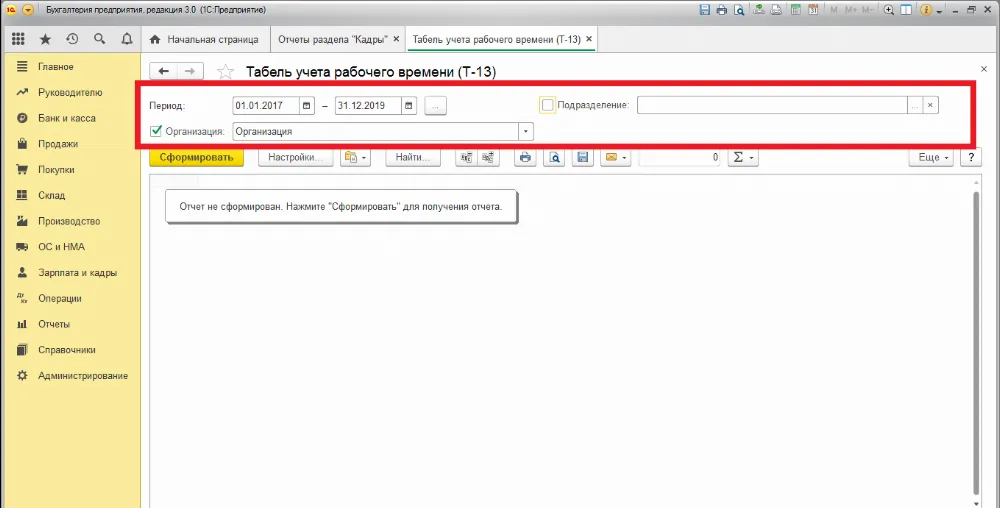
Task: Add report to favorites star
Action: pos(225,72)
